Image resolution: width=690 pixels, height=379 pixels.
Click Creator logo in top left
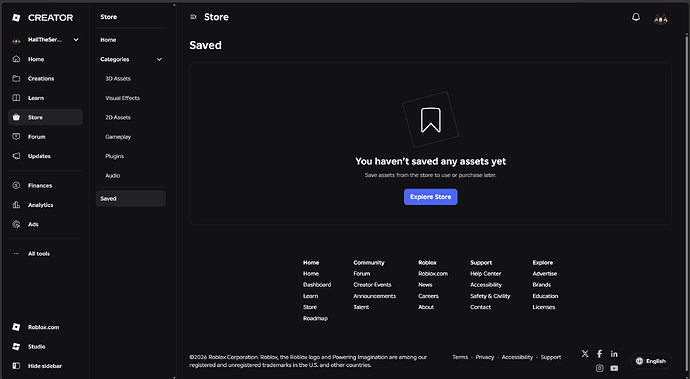[x=42, y=18]
